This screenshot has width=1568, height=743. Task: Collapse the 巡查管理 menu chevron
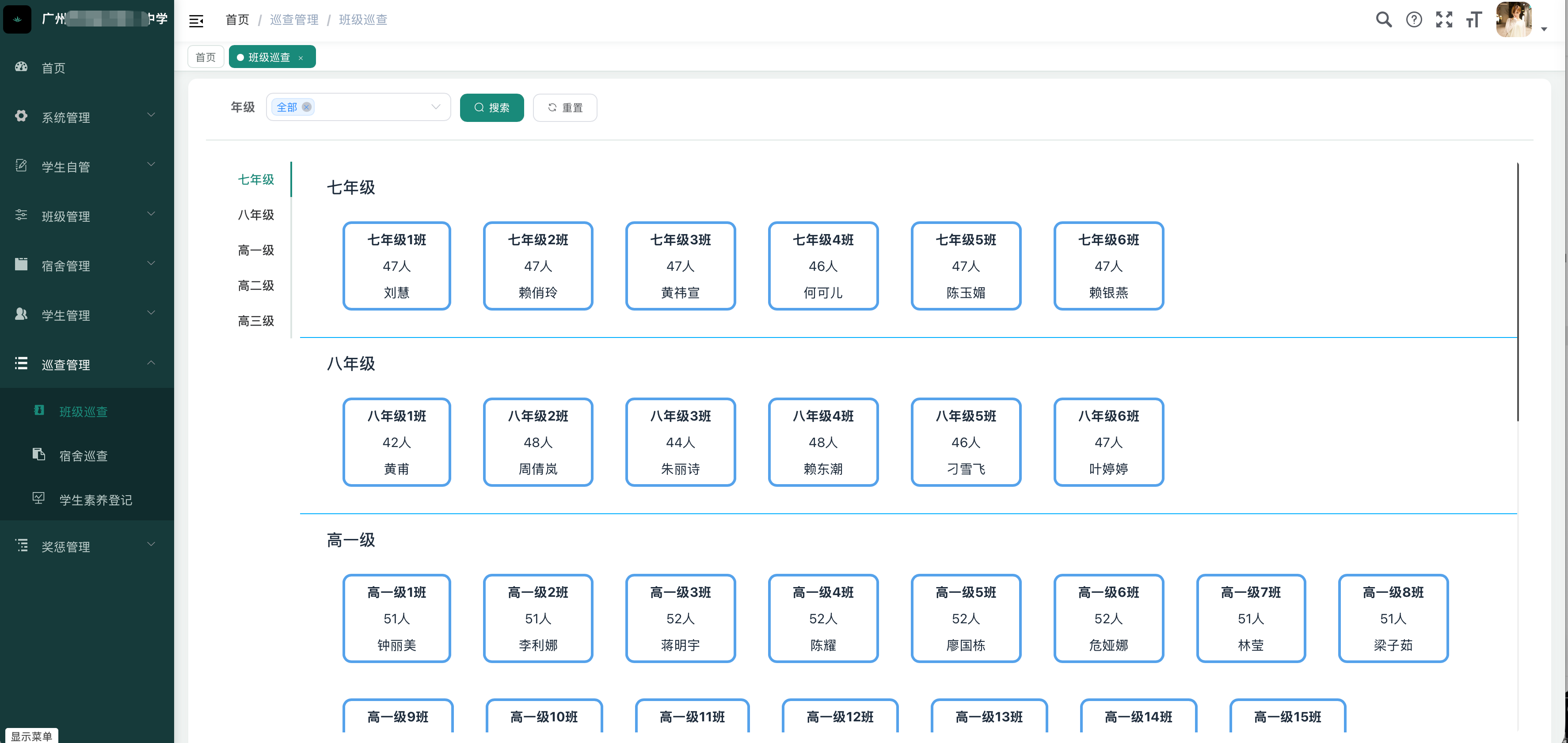(151, 363)
